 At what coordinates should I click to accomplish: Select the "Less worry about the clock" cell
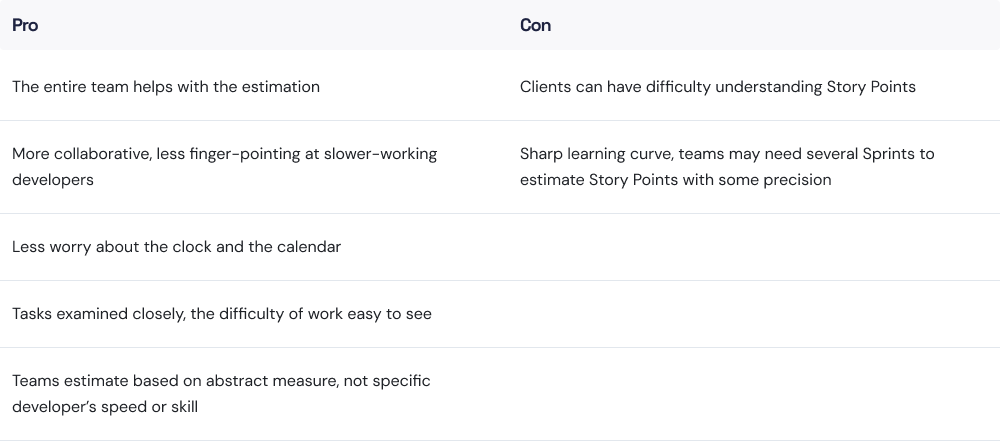pos(176,247)
